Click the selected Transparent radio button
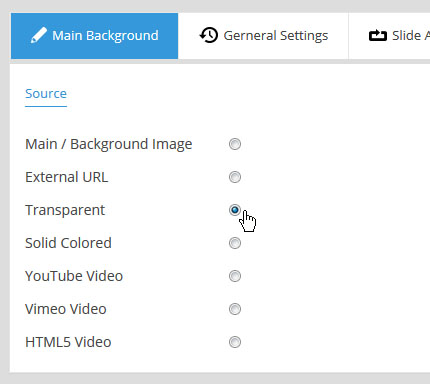Image resolution: width=430 pixels, height=384 pixels. tap(235, 210)
